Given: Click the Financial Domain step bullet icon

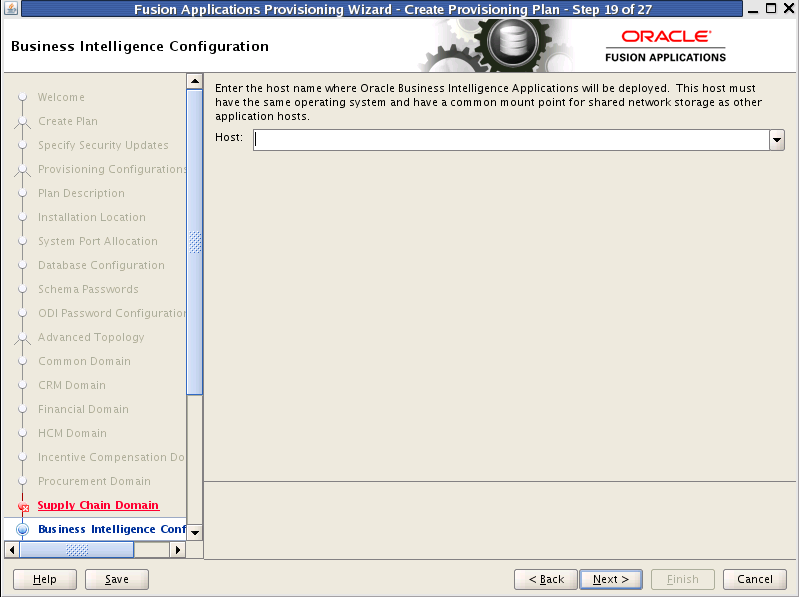Looking at the screenshot, I should coord(22,409).
